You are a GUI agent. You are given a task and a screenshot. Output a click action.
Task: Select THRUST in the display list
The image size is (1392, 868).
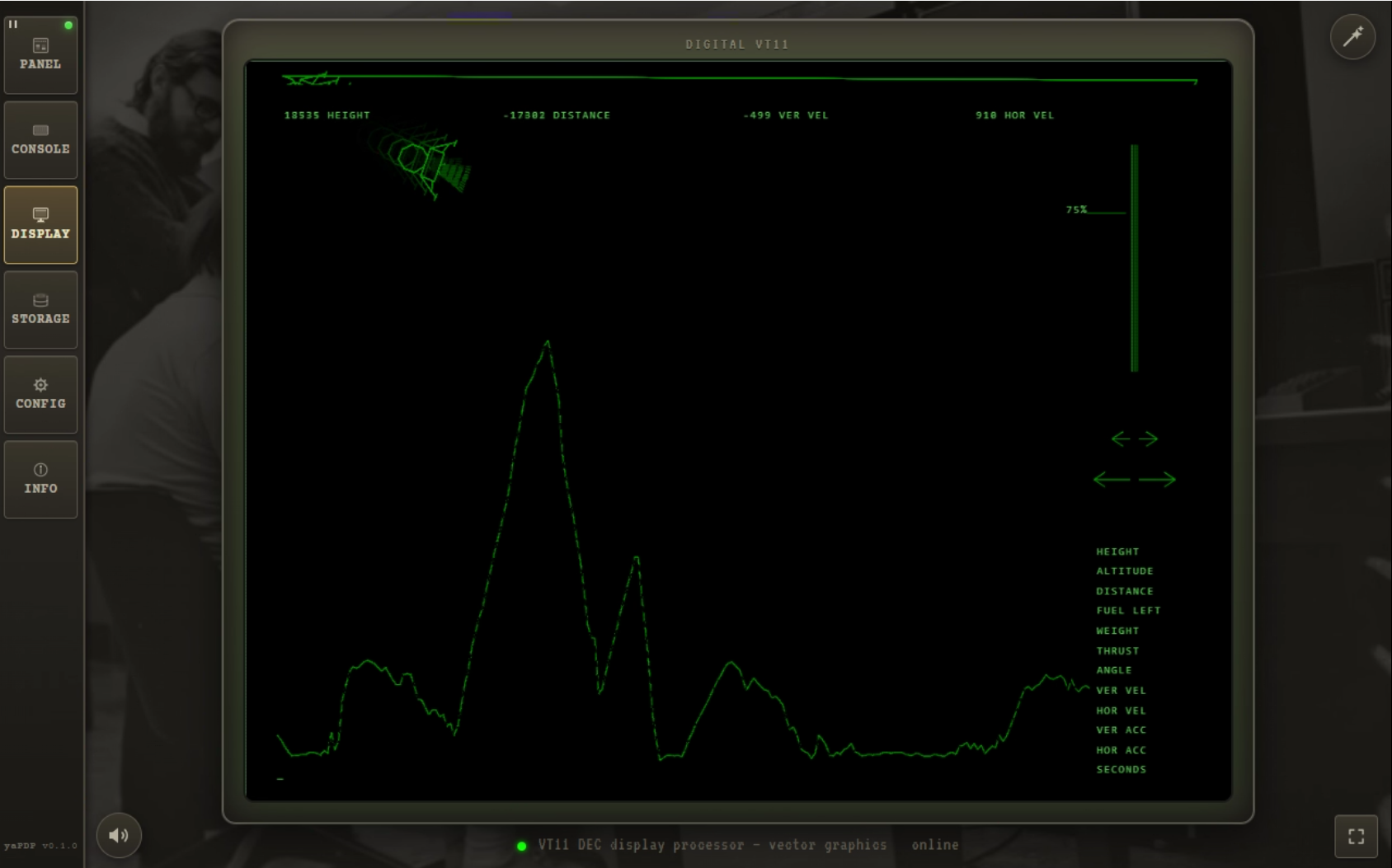tap(1117, 650)
